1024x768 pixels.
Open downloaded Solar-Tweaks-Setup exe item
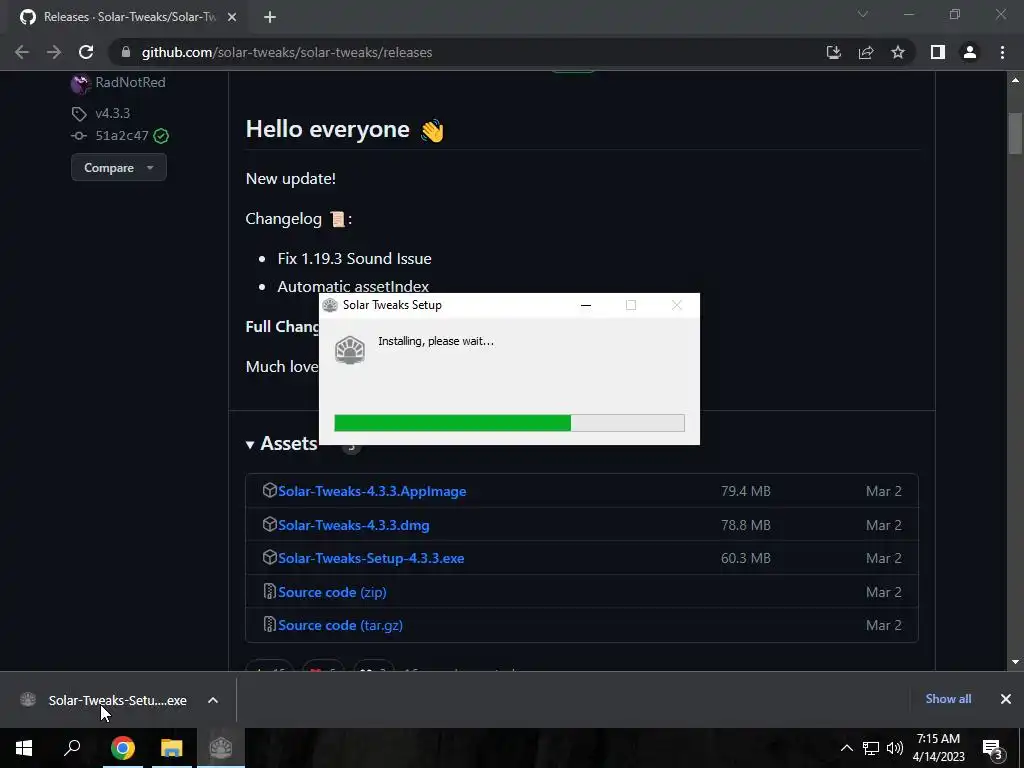118,700
